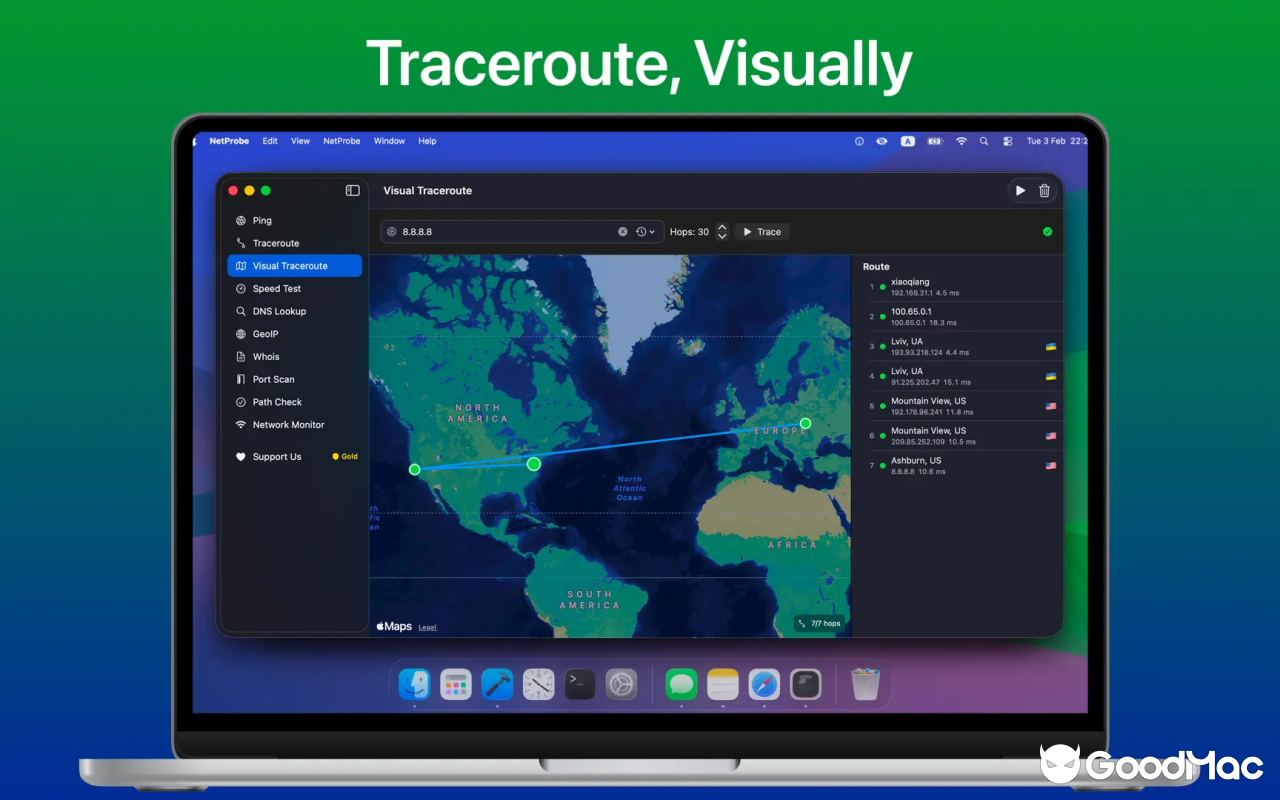The image size is (1280, 800).
Task: Open Terminal from the Dock
Action: (x=580, y=684)
